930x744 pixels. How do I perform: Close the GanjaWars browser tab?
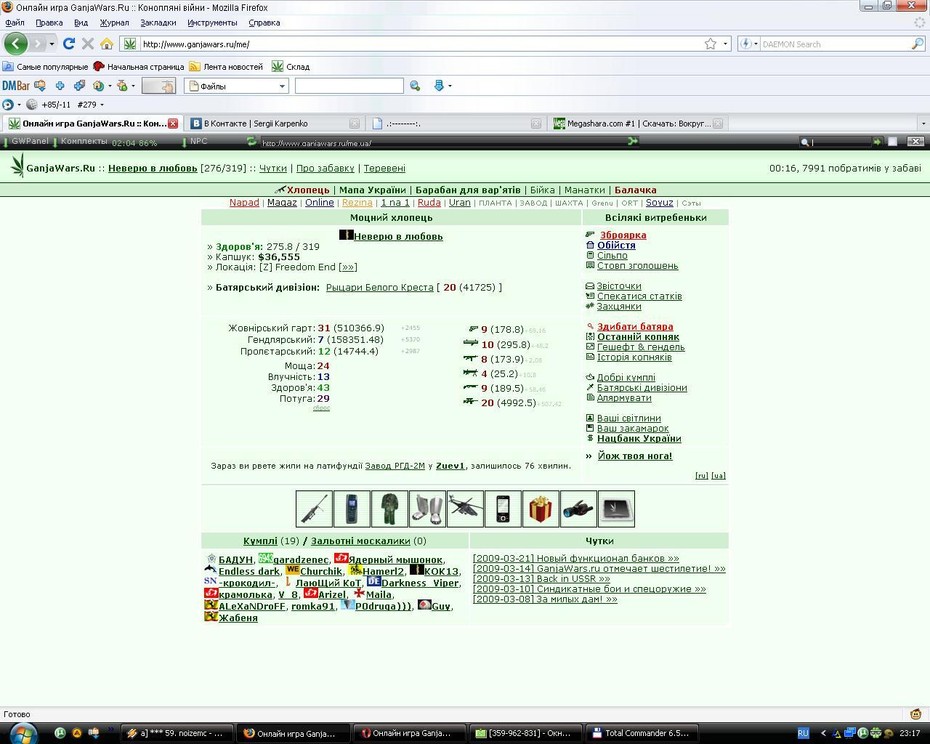click(x=173, y=123)
